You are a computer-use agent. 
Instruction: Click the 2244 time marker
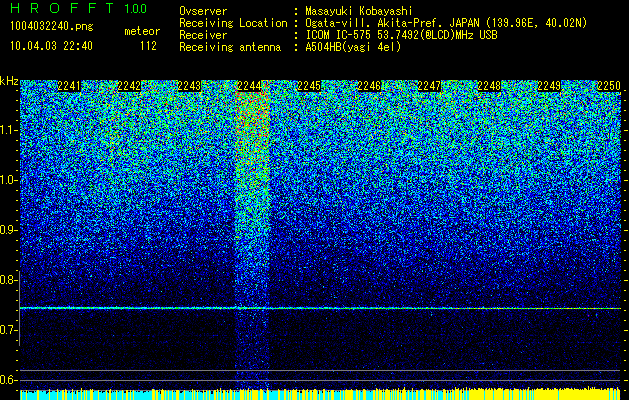pyautogui.click(x=249, y=86)
